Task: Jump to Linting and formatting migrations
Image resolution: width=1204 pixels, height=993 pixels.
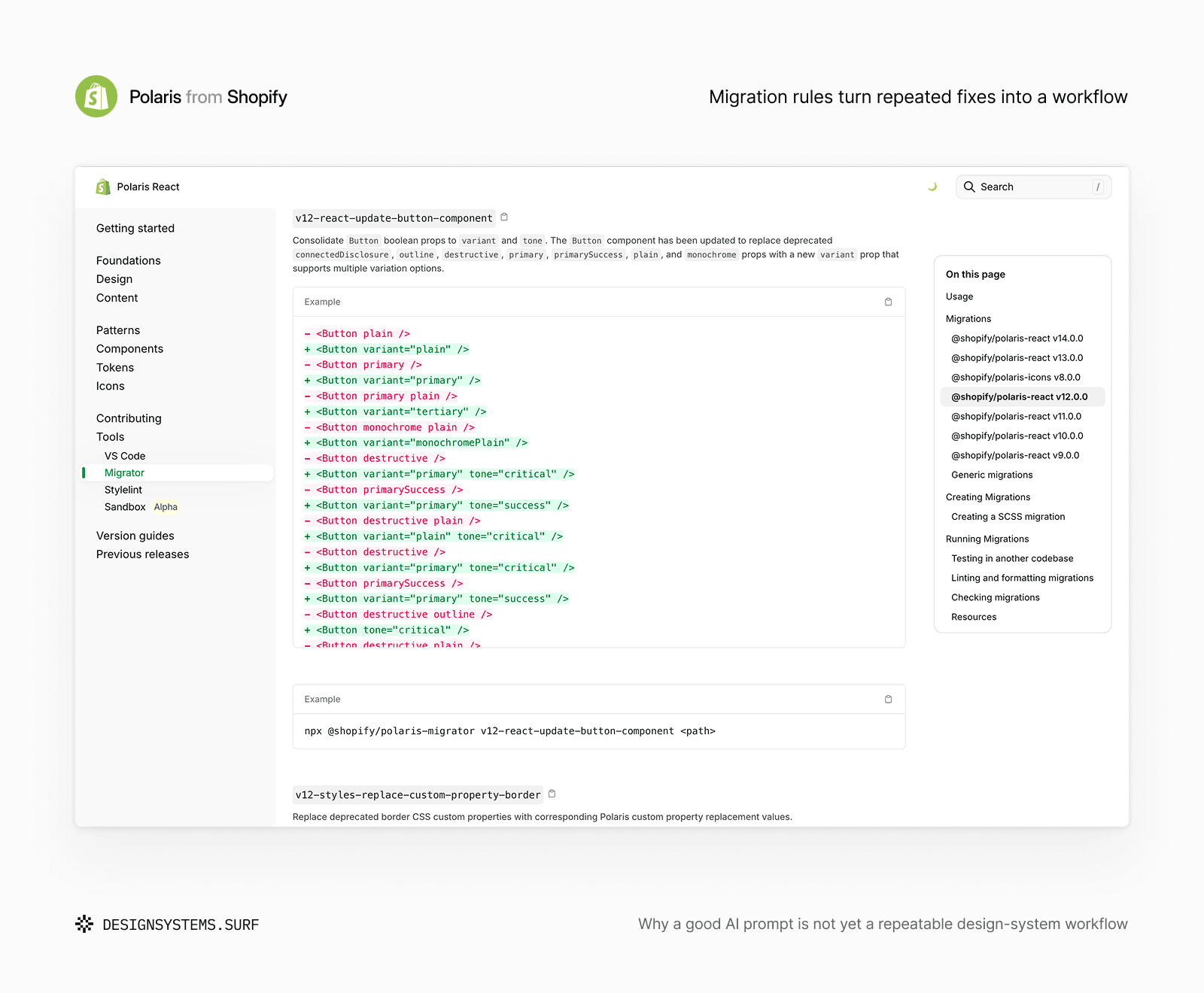Action: (1023, 578)
